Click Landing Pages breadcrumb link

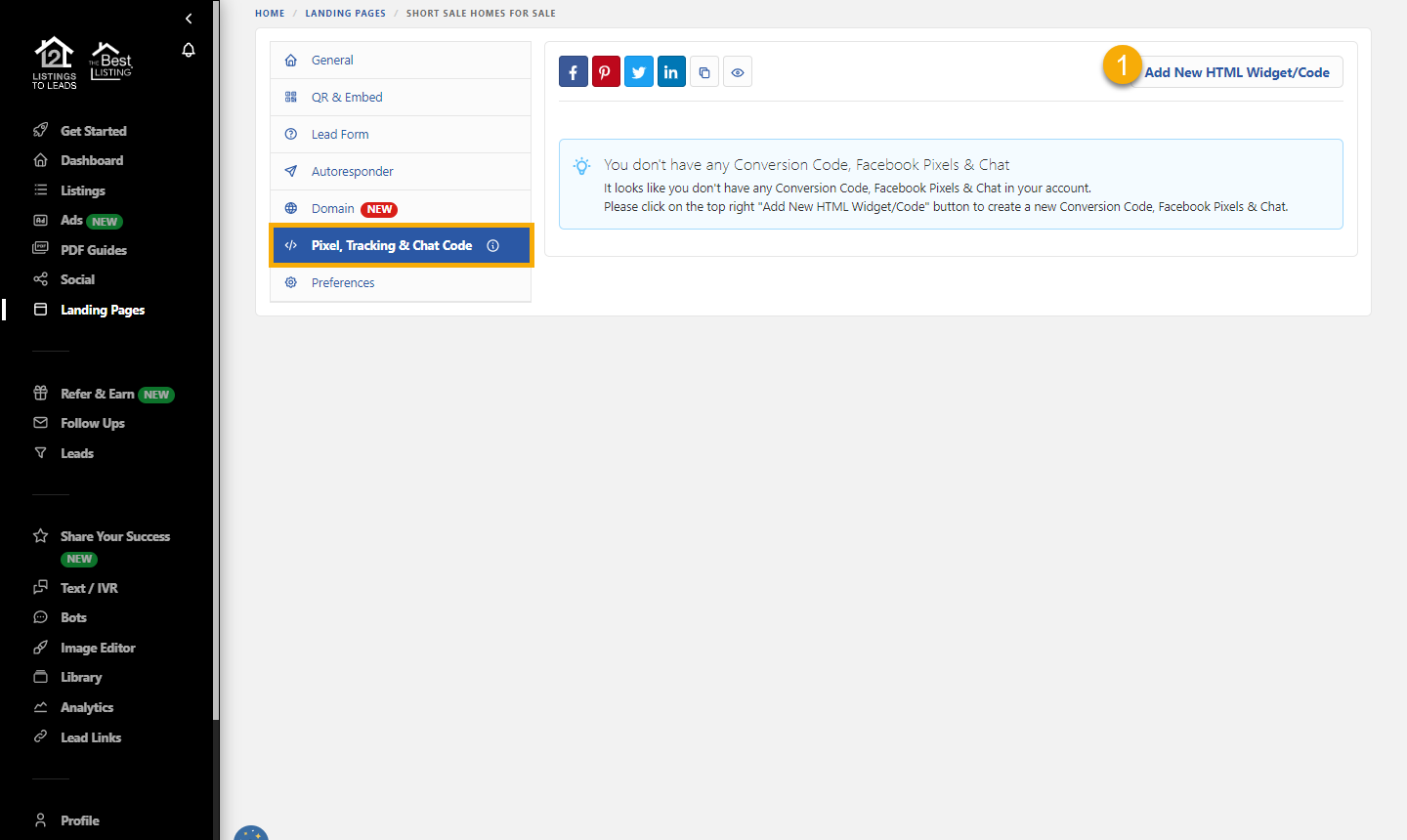tap(345, 14)
